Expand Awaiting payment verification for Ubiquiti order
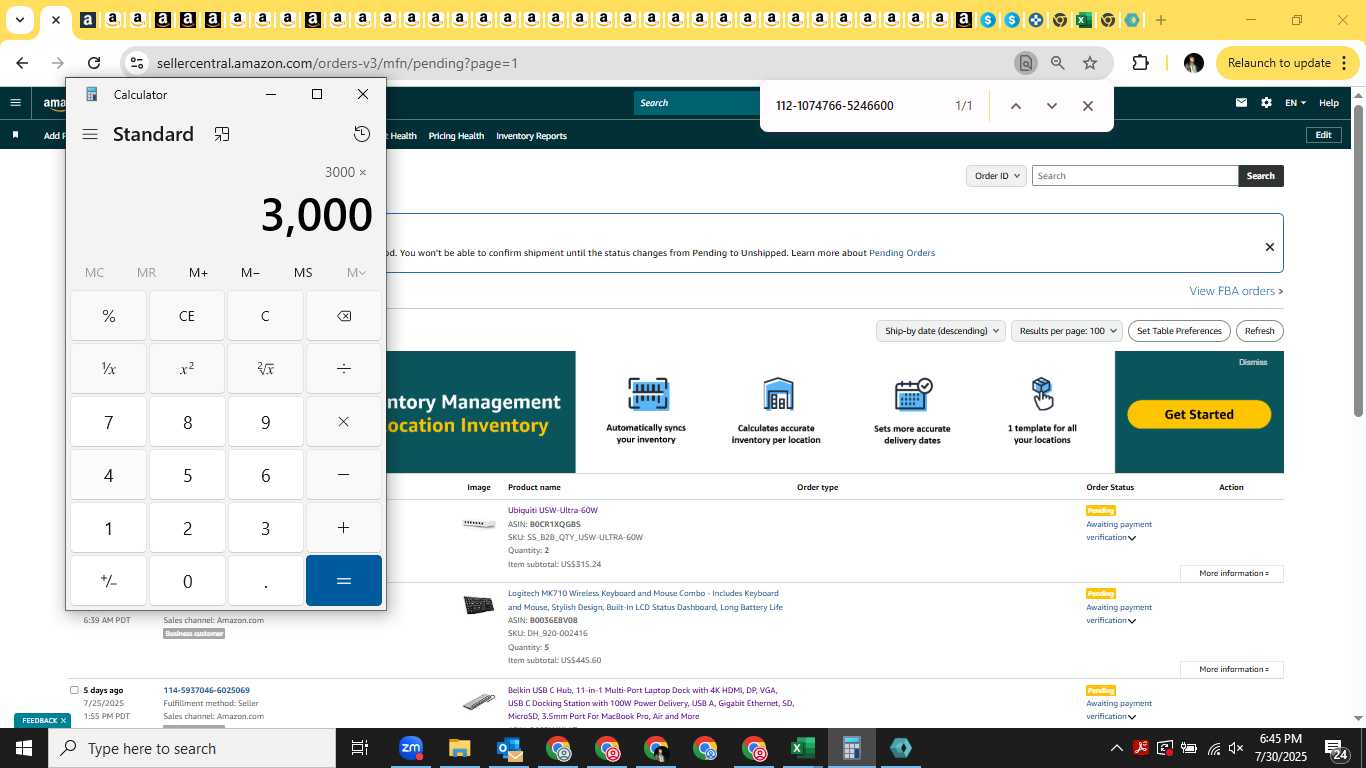Image resolution: width=1366 pixels, height=768 pixels. pyautogui.click(x=1119, y=531)
